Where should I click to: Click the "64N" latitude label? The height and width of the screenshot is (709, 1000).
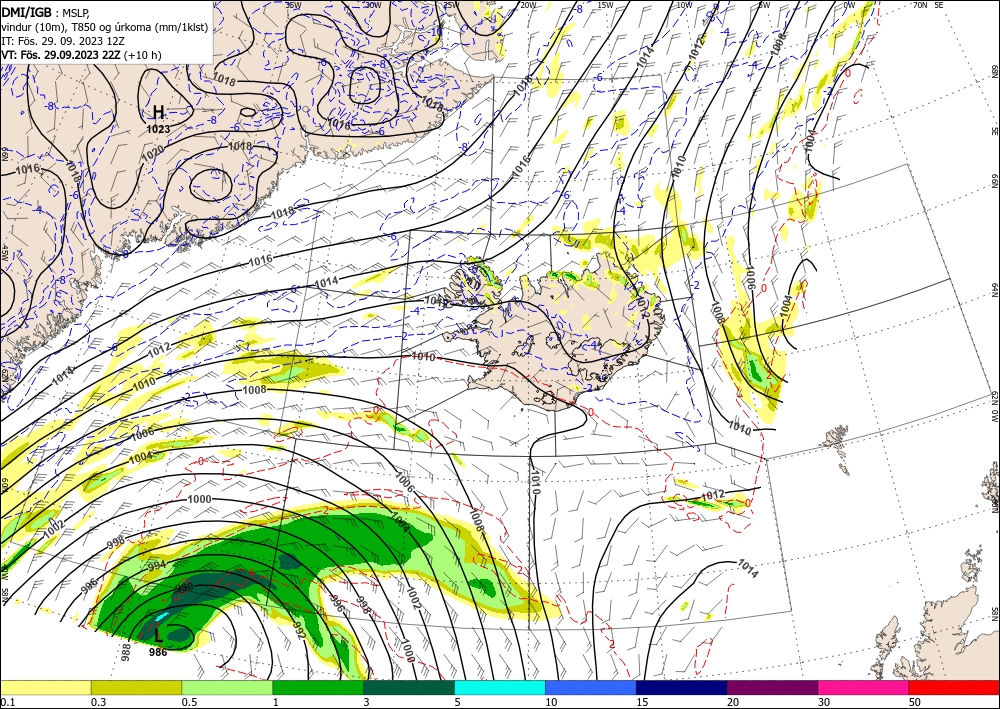tap(994, 289)
